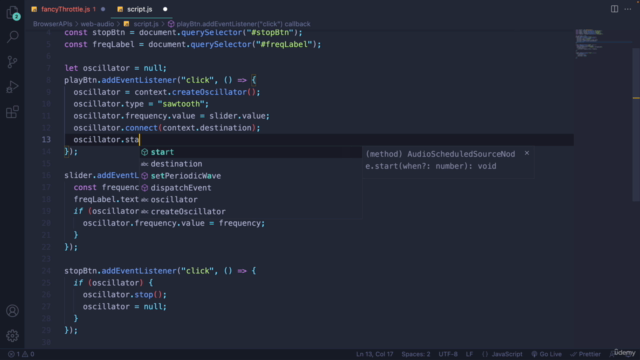
Task: Select web-audio in the breadcrumb
Action: 97,24
